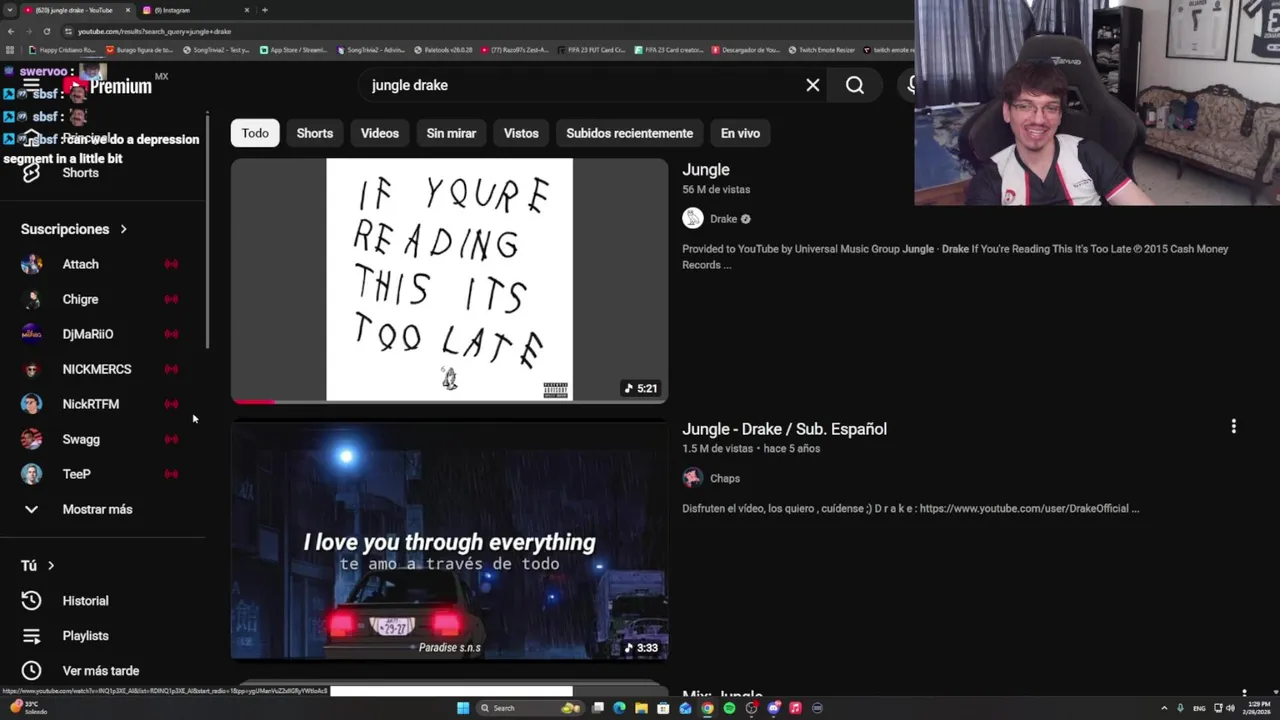Open the rainy car lyric video thumbnail
The height and width of the screenshot is (720, 1280).
pos(449,540)
